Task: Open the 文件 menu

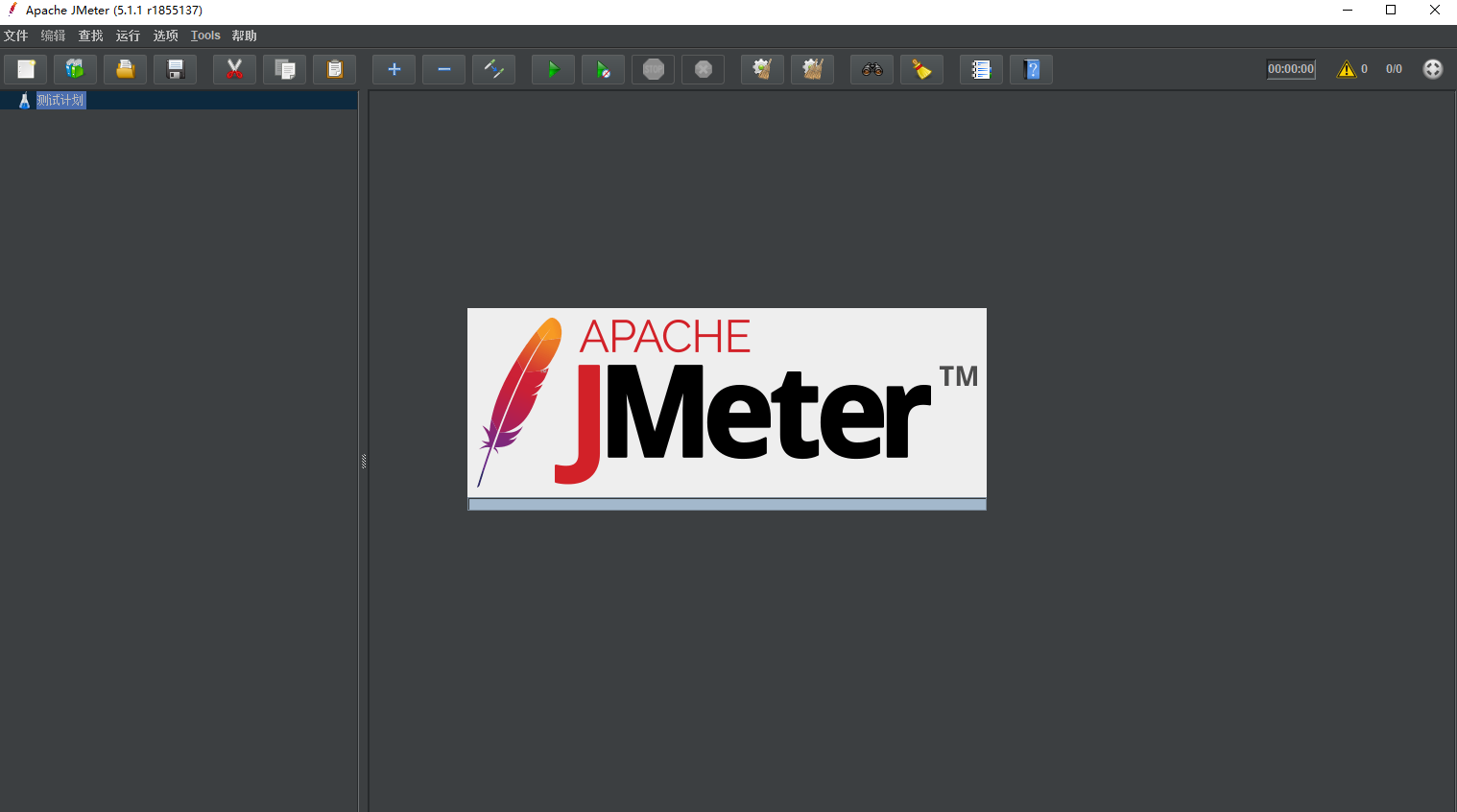Action: point(16,36)
